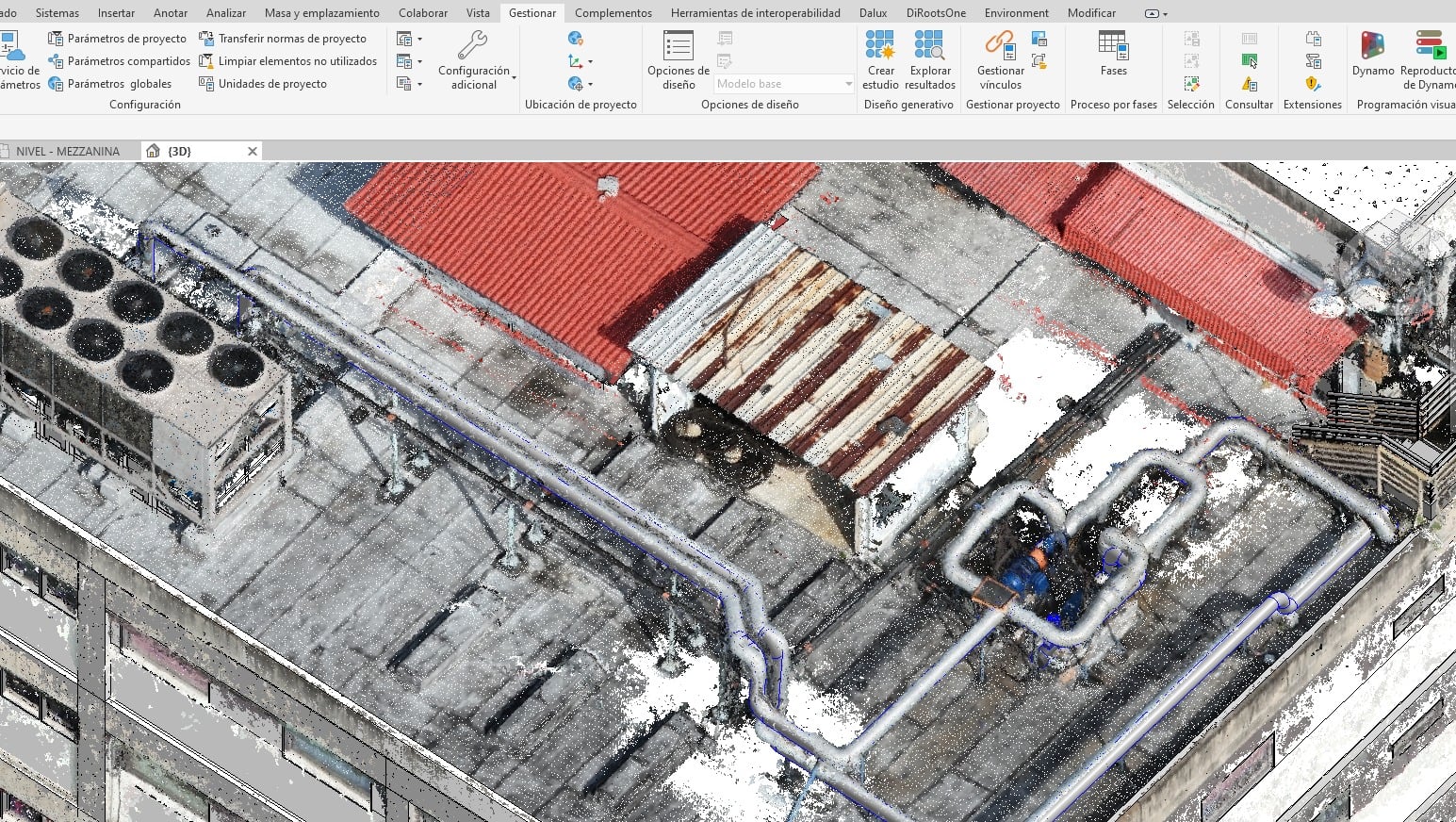Launch Crear estudio generative design
Image resolution: width=1456 pixels, height=822 pixels.
pyautogui.click(x=880, y=60)
